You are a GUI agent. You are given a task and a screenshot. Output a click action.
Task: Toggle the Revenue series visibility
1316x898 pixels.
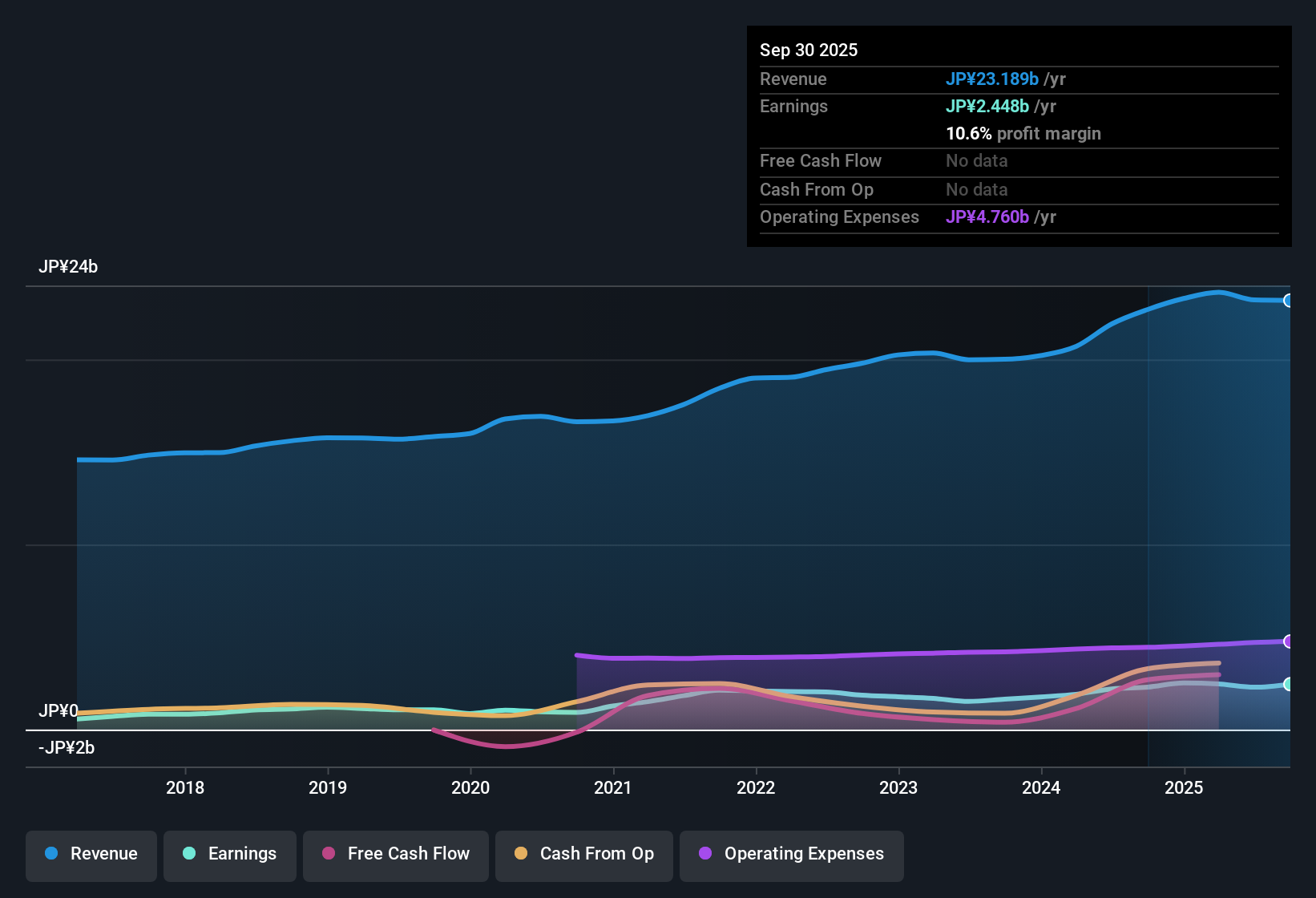[x=91, y=854]
